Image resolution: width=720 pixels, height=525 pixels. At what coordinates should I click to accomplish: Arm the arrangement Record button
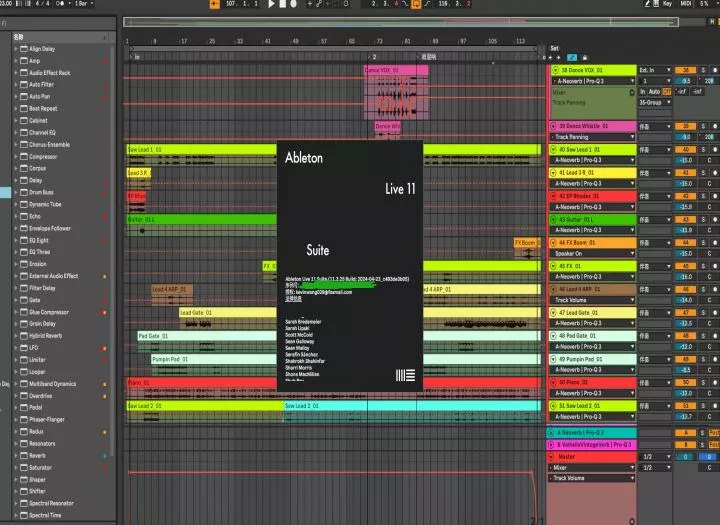pyautogui.click(x=294, y=4)
